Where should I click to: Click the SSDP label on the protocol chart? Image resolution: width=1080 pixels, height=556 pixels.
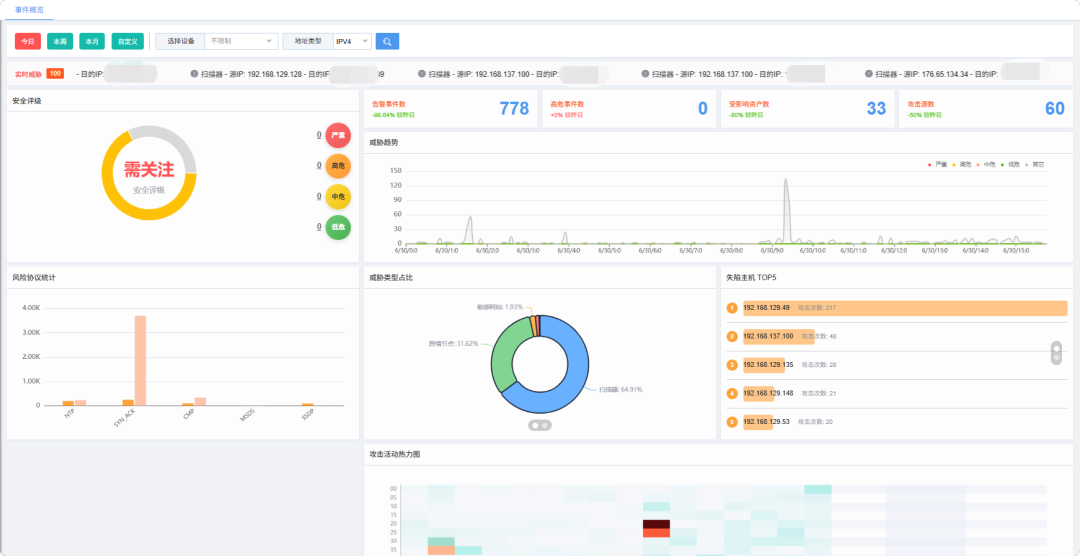pyautogui.click(x=308, y=415)
